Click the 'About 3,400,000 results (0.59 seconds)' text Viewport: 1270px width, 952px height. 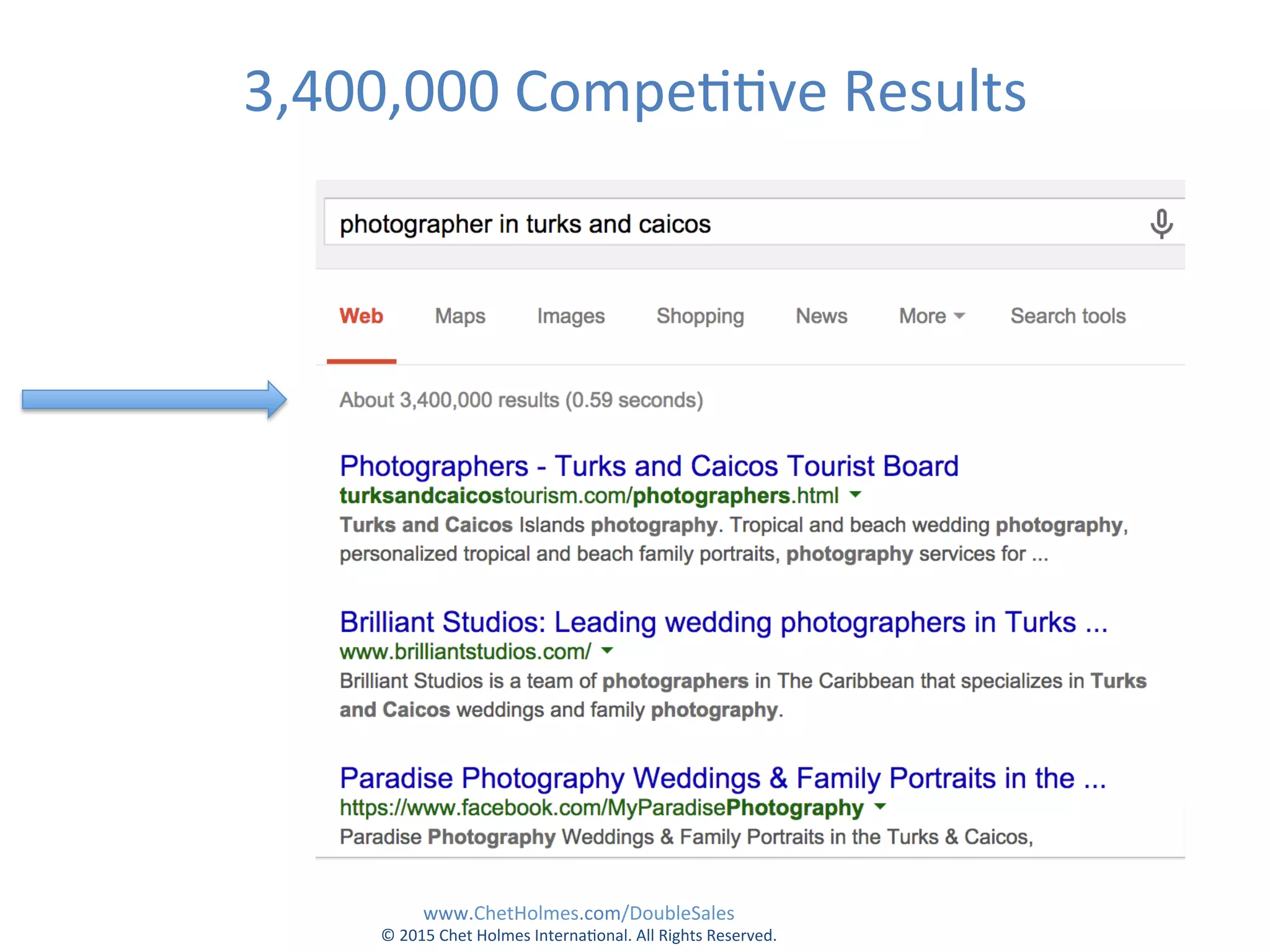tap(521, 400)
